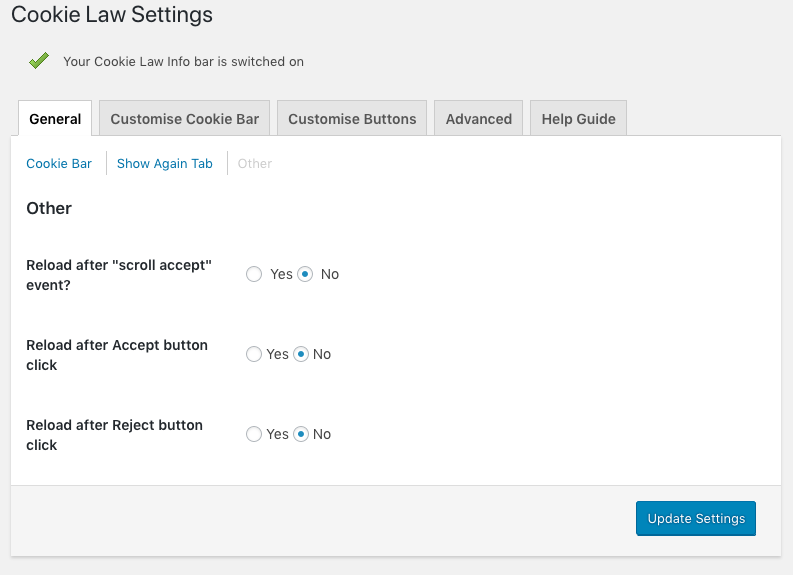Screen dimensions: 793x575
Task: Select Yes for reload after scroll accept
Action: point(254,274)
